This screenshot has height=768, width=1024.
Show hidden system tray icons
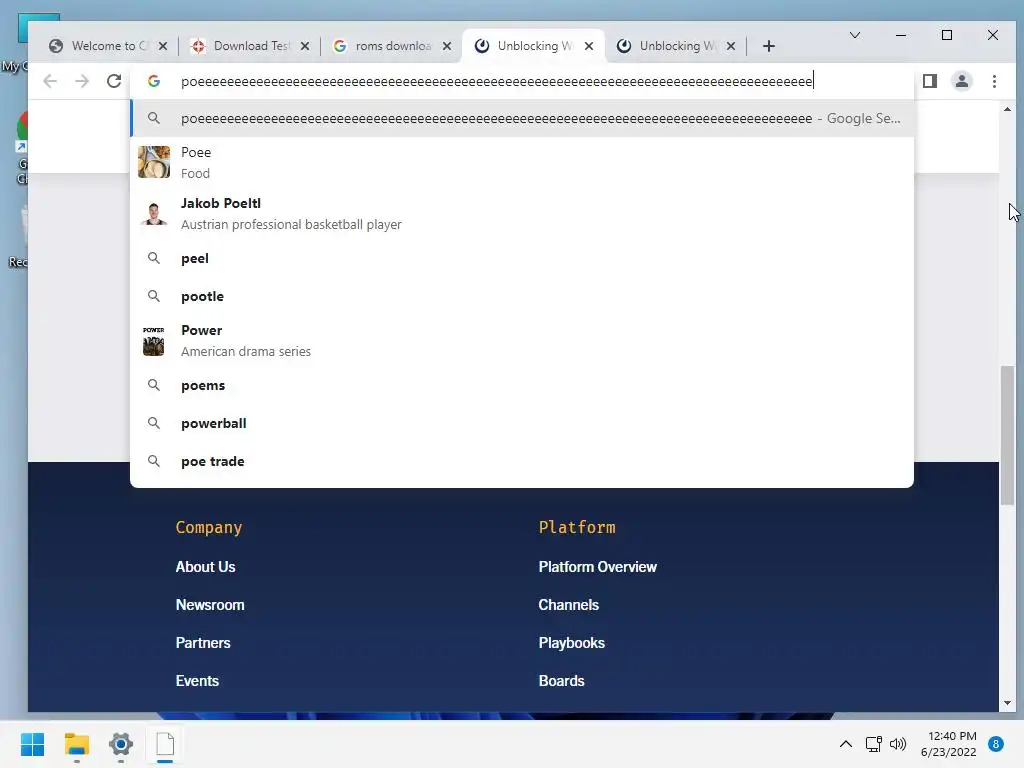(845, 744)
